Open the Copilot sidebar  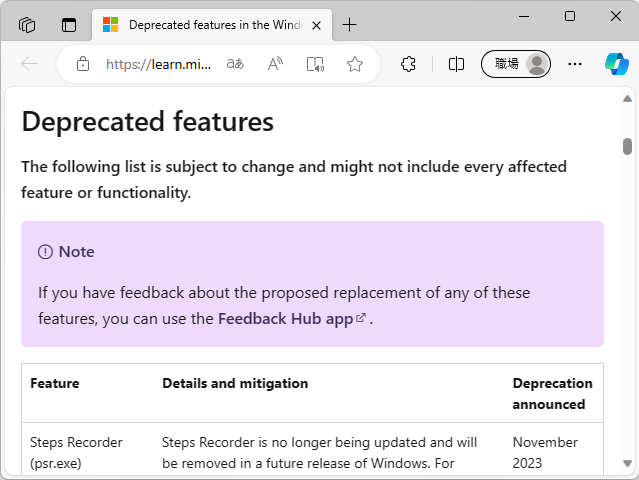point(616,64)
